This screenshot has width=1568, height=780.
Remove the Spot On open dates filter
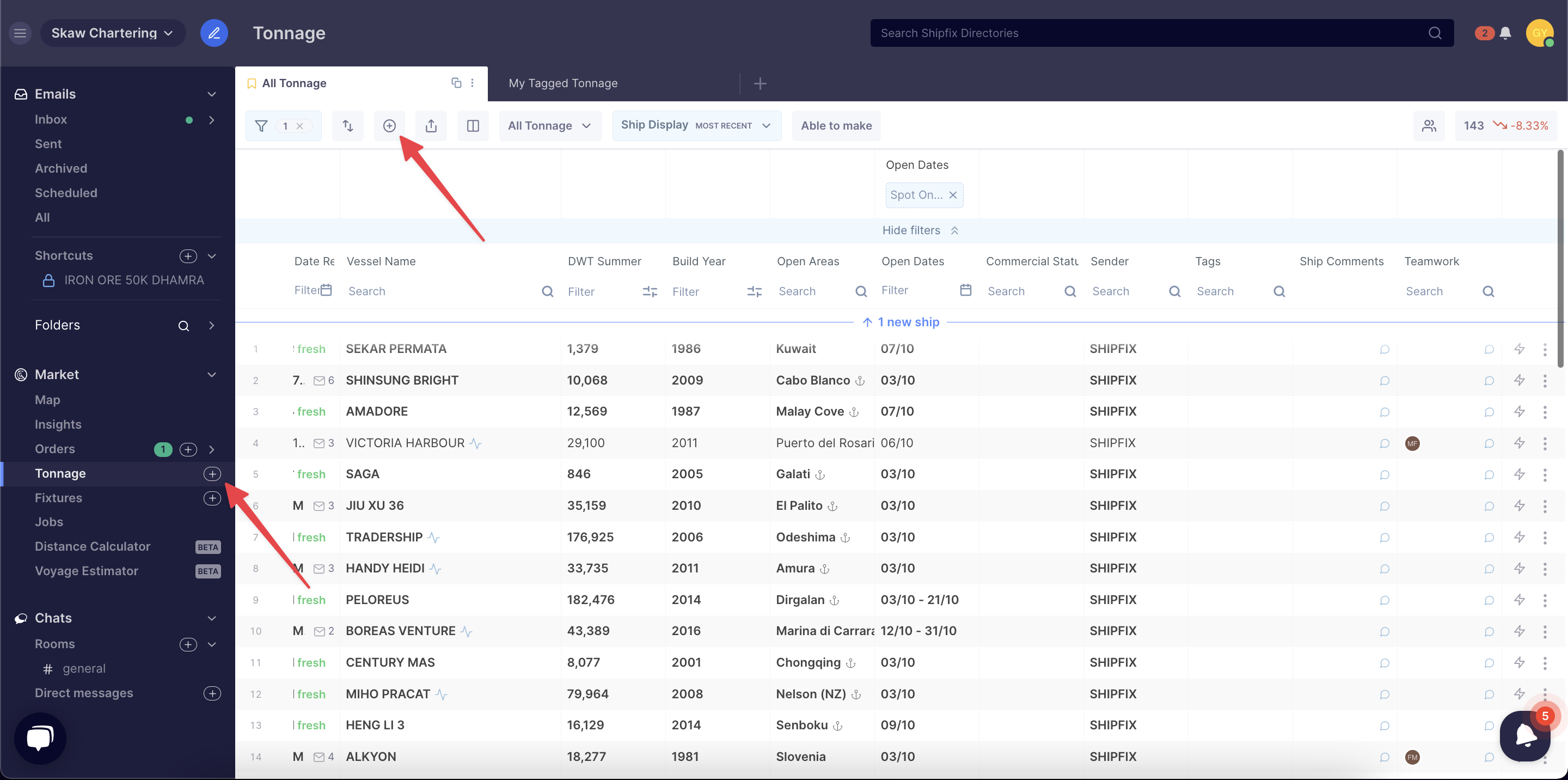click(953, 195)
